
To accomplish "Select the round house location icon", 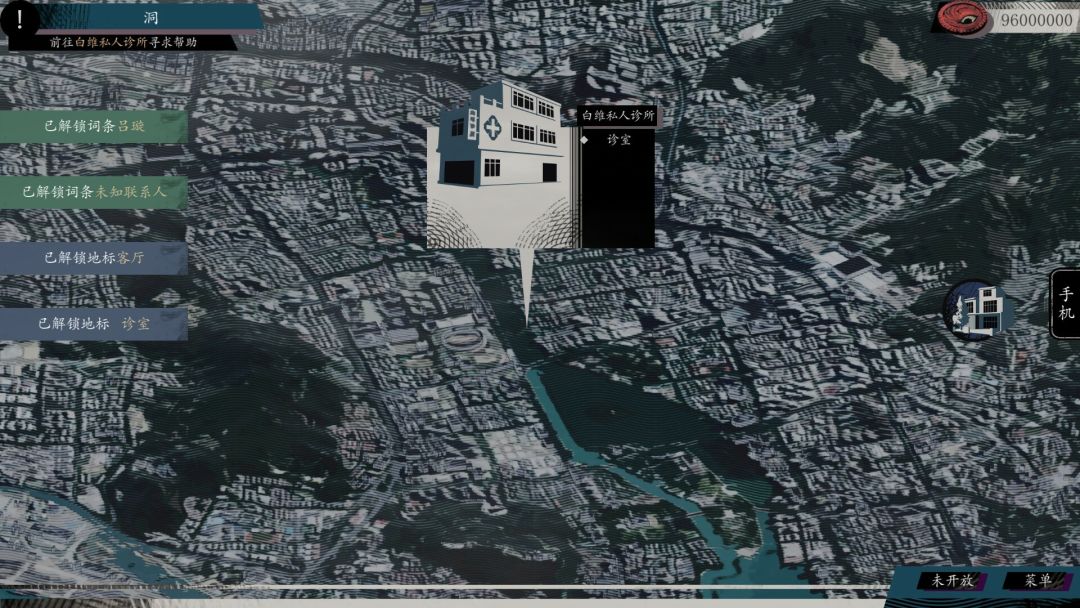I will [976, 309].
